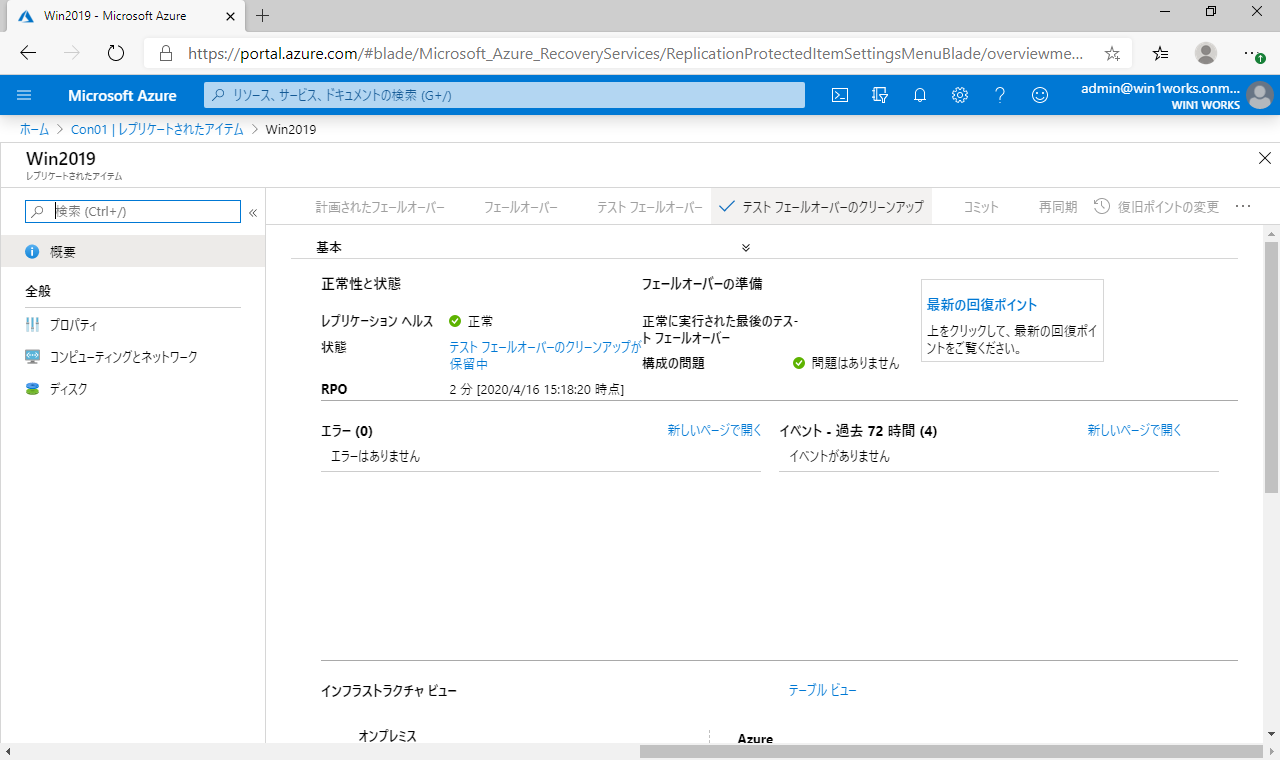Click the RPO value 2 分 timestamp
This screenshot has width=1280, height=760.
(x=537, y=389)
